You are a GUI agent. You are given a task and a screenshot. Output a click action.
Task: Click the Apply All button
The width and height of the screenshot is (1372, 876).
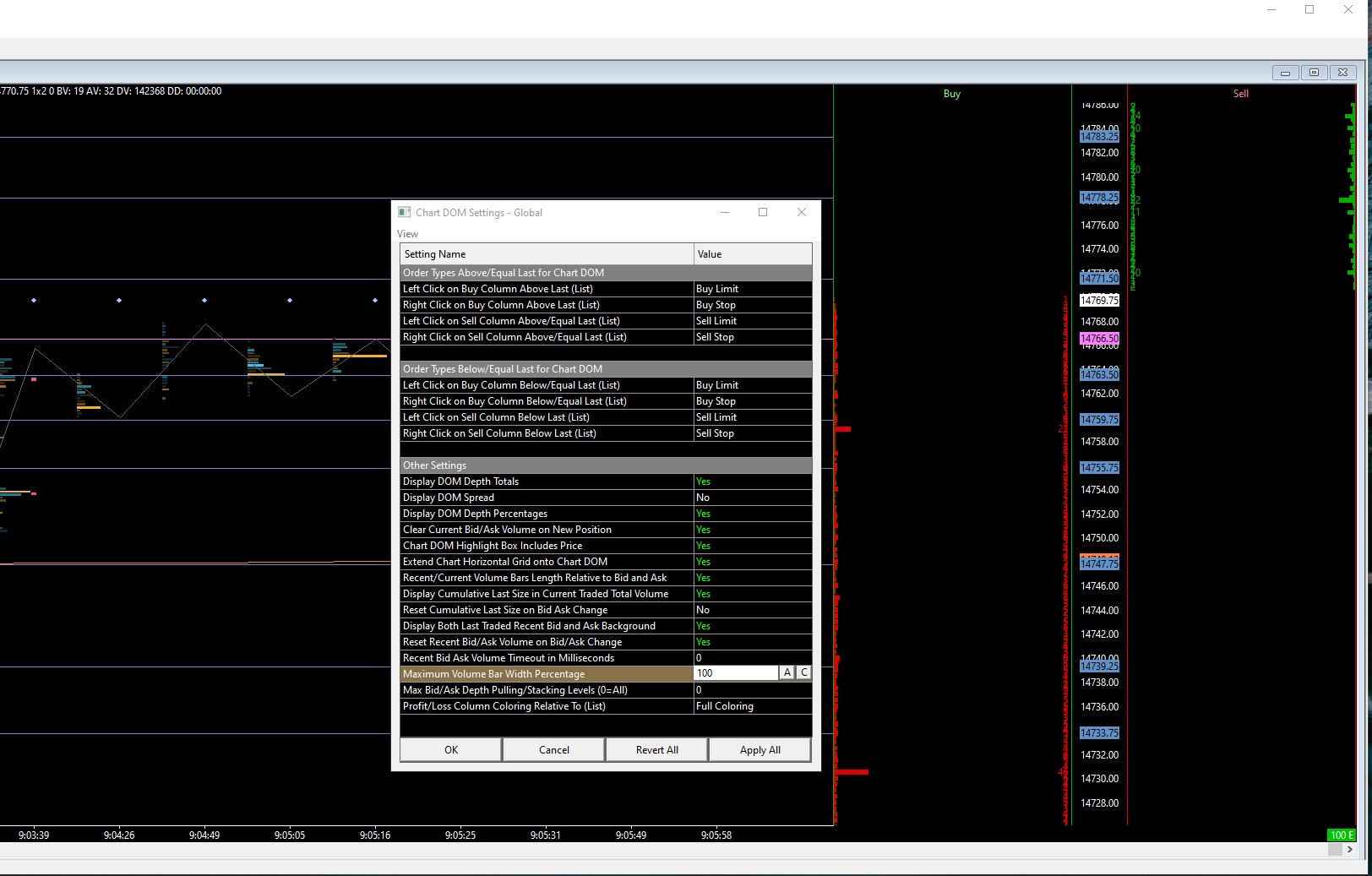click(760, 750)
